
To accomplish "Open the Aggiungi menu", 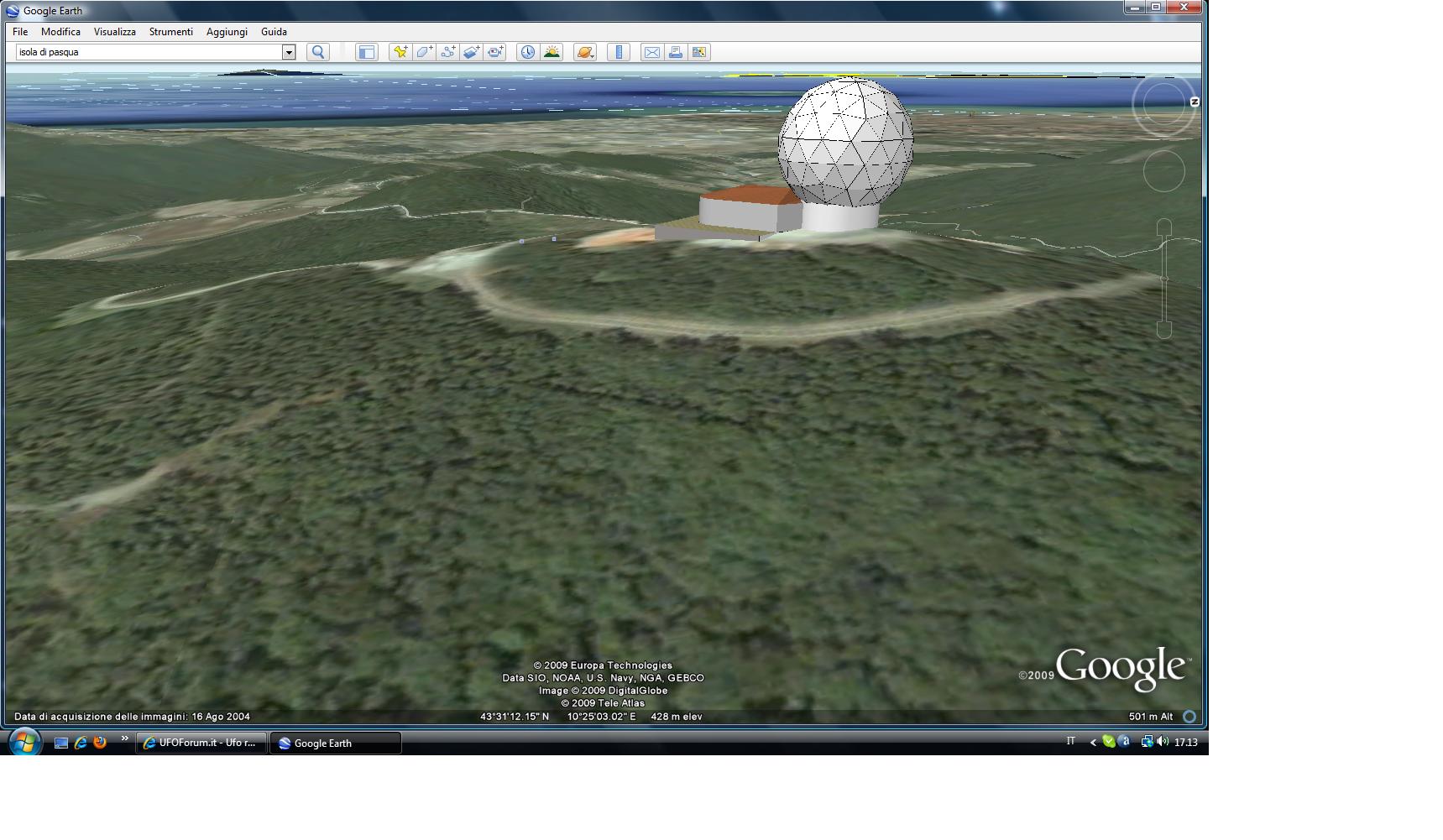I will click(x=227, y=32).
